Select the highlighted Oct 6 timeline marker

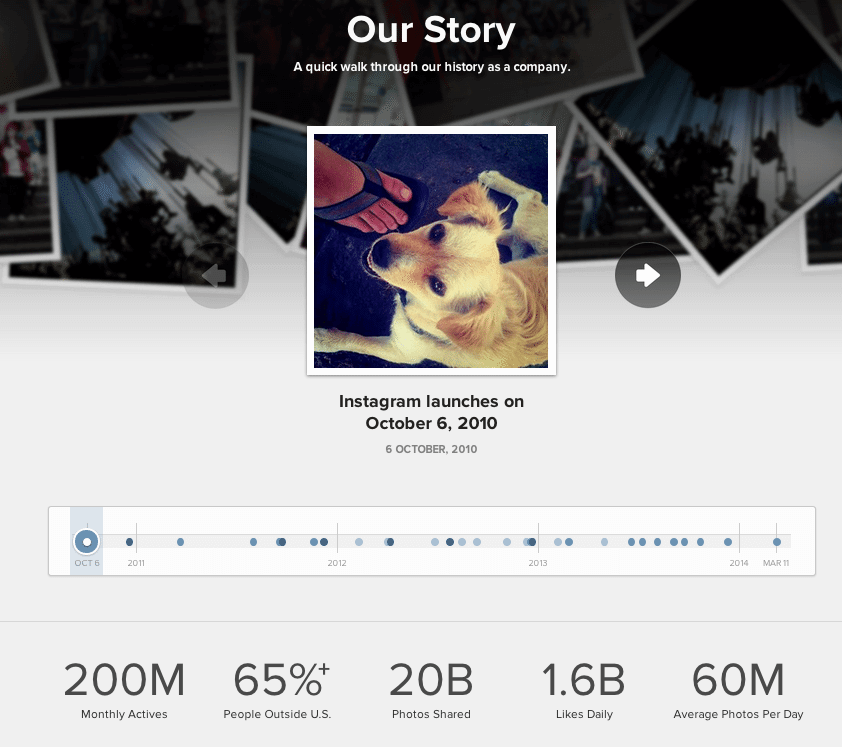click(86, 541)
